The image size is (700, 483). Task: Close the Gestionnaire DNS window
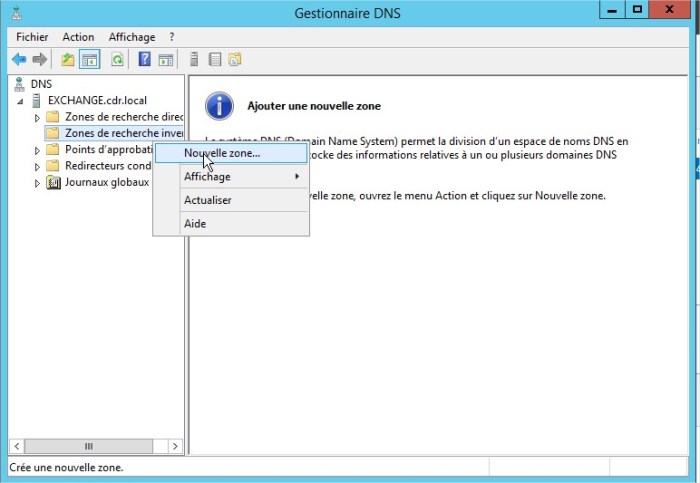pyautogui.click(x=670, y=10)
